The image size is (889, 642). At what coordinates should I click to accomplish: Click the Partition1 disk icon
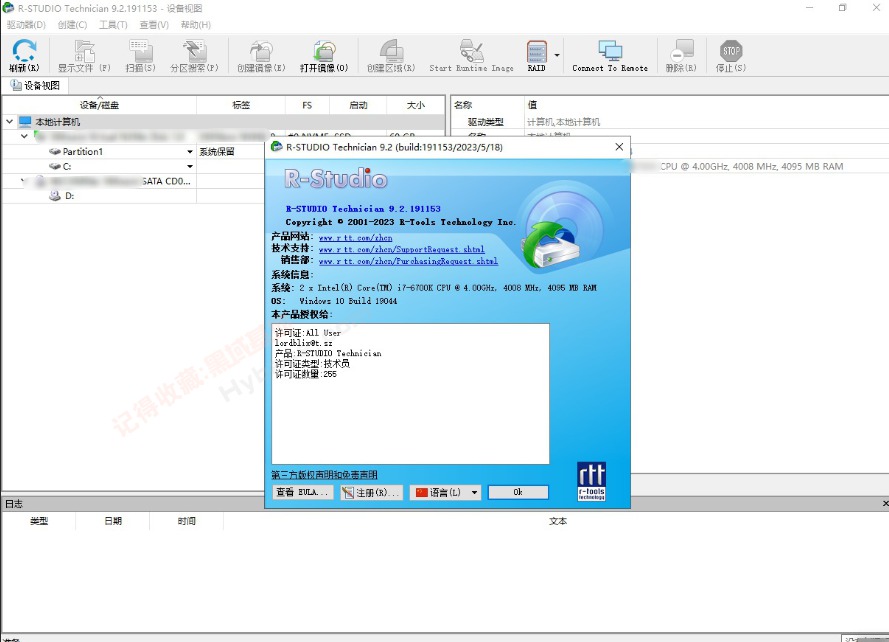coord(54,151)
